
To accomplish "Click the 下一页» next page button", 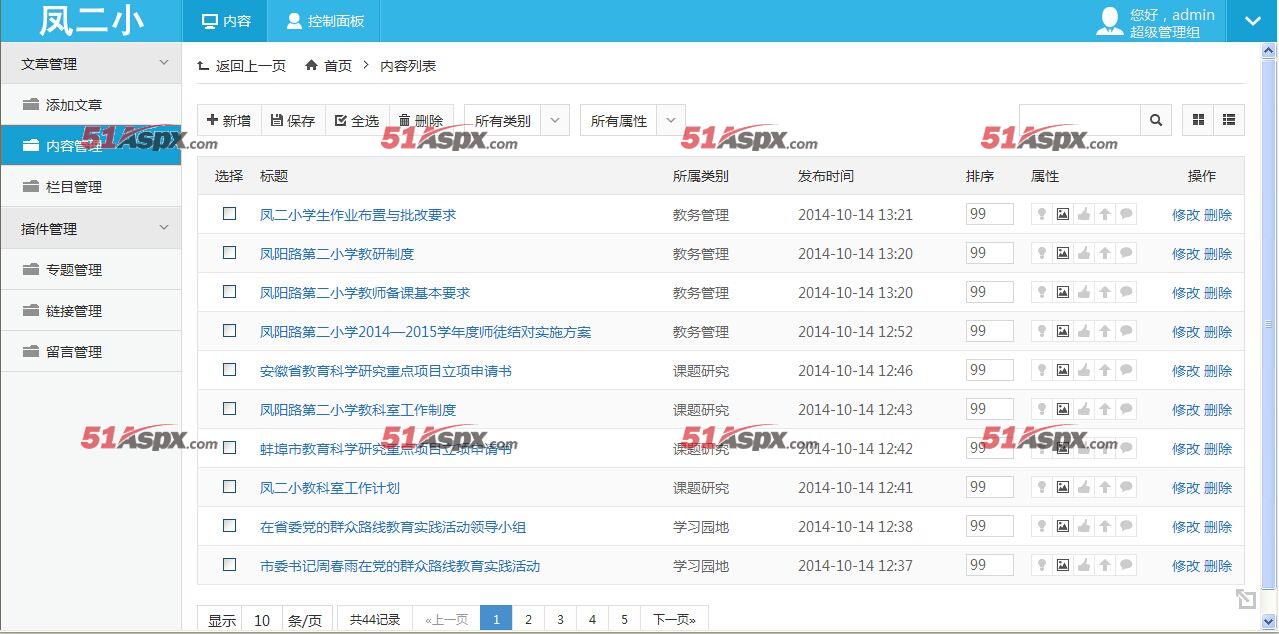I will [x=674, y=619].
